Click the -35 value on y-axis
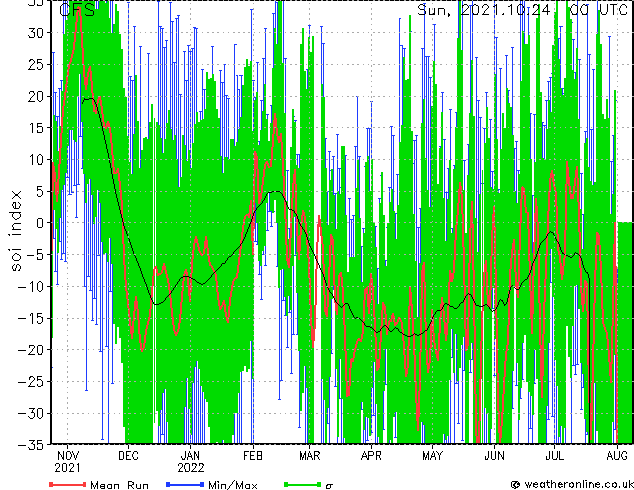This screenshot has width=634, height=490. [x=31, y=445]
